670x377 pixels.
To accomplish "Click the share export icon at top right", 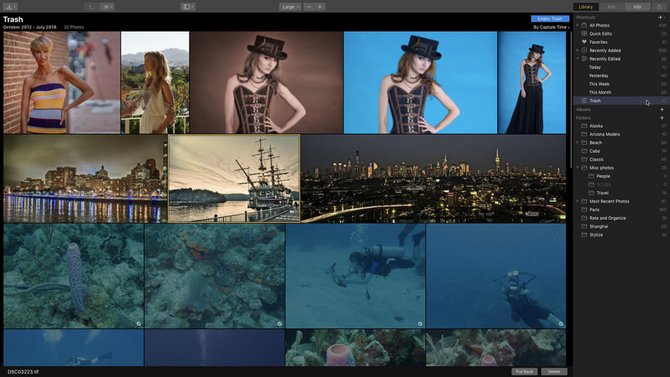I will (x=659, y=7).
